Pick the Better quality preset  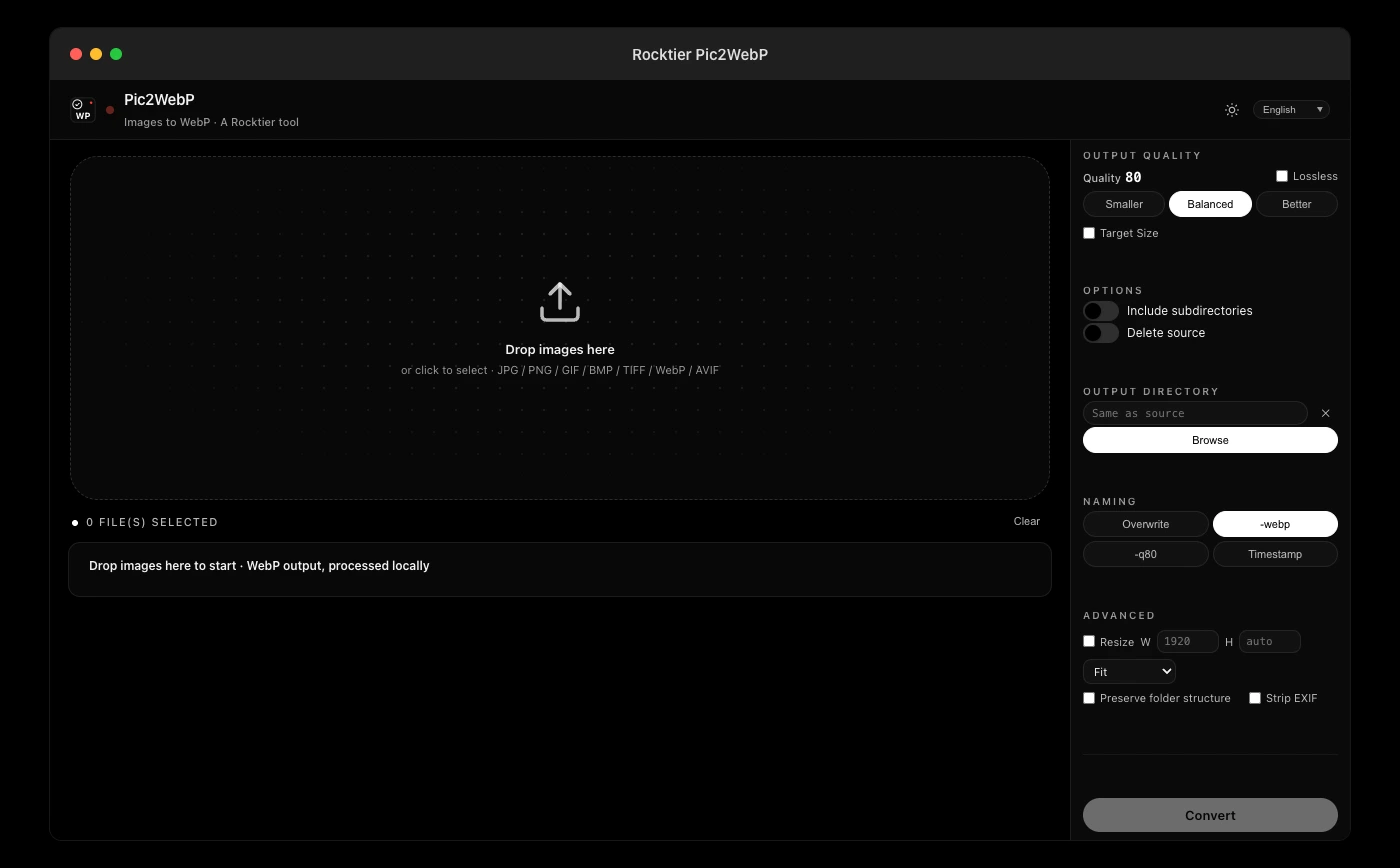coord(1296,204)
